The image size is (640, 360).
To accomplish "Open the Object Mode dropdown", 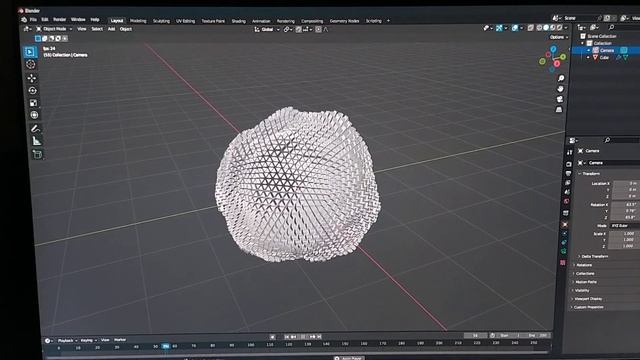I will [x=54, y=29].
